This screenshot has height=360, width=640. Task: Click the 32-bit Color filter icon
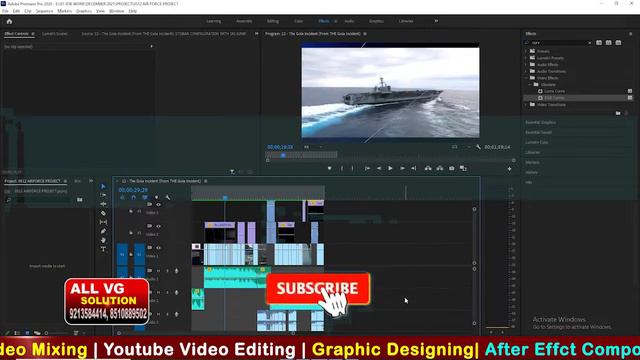coord(609,42)
